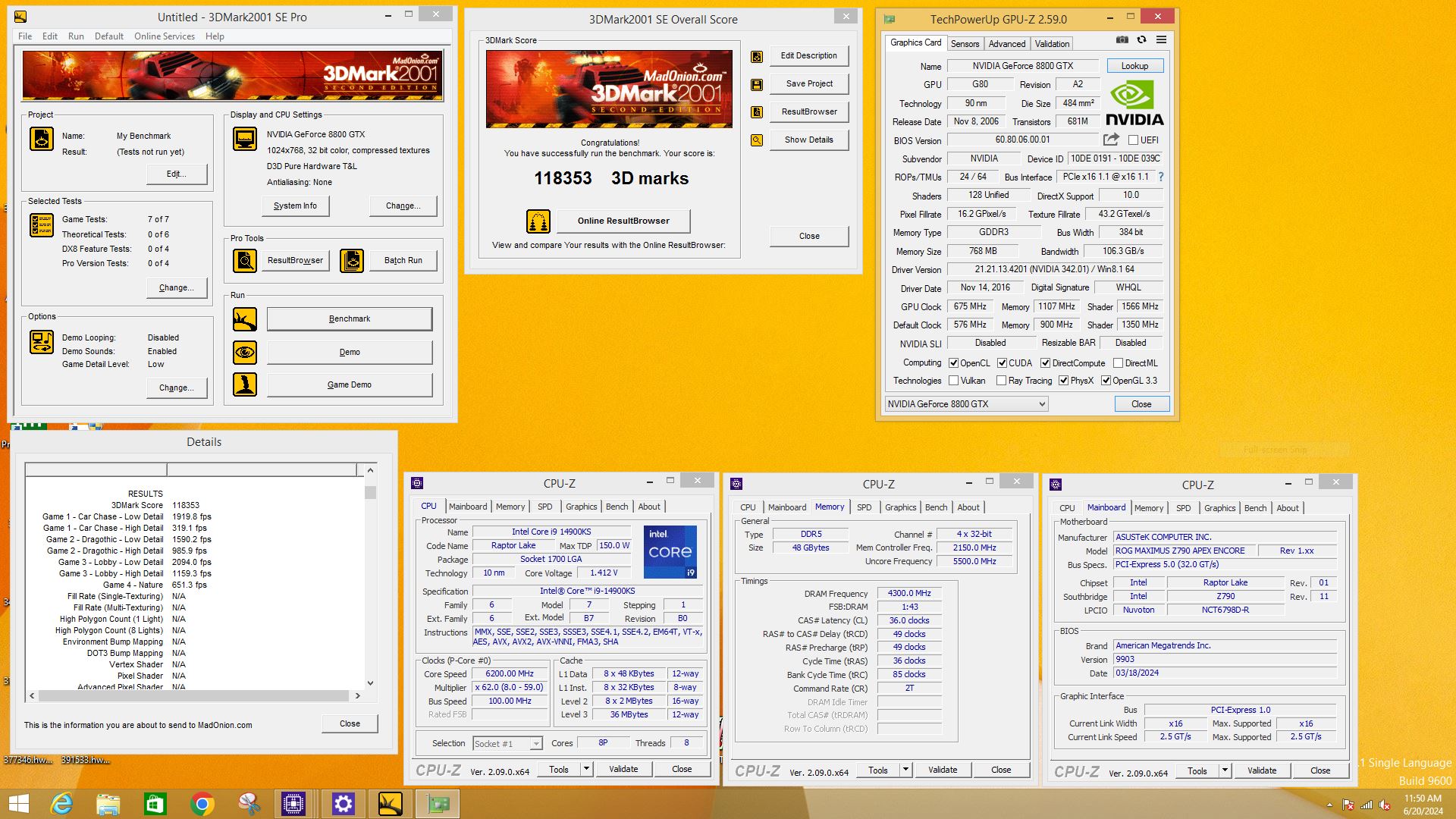Open the Online Services menu
Screen dimensions: 1456x819
[x=165, y=36]
